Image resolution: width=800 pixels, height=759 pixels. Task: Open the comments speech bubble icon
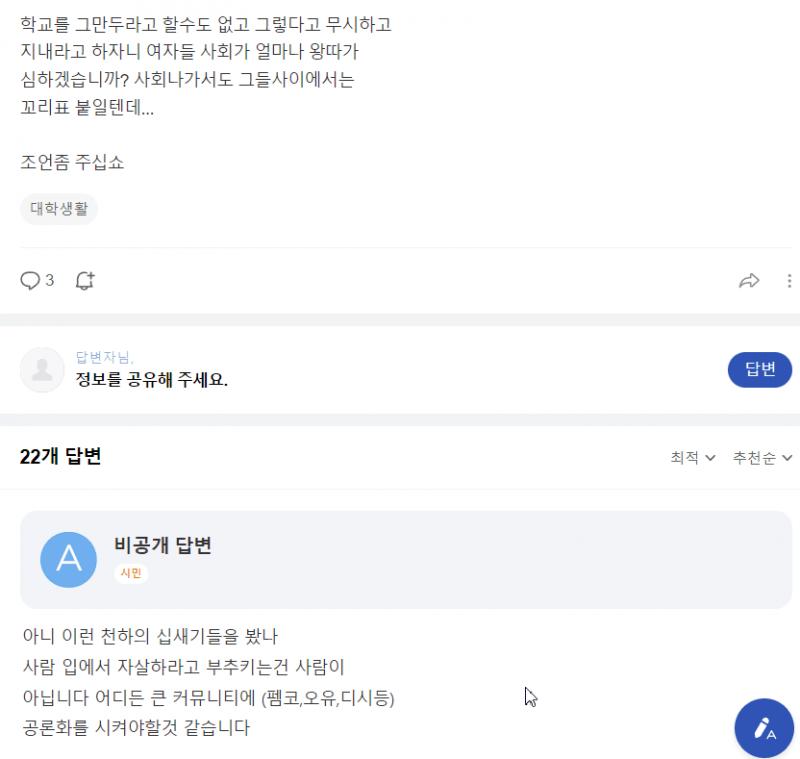(x=30, y=281)
